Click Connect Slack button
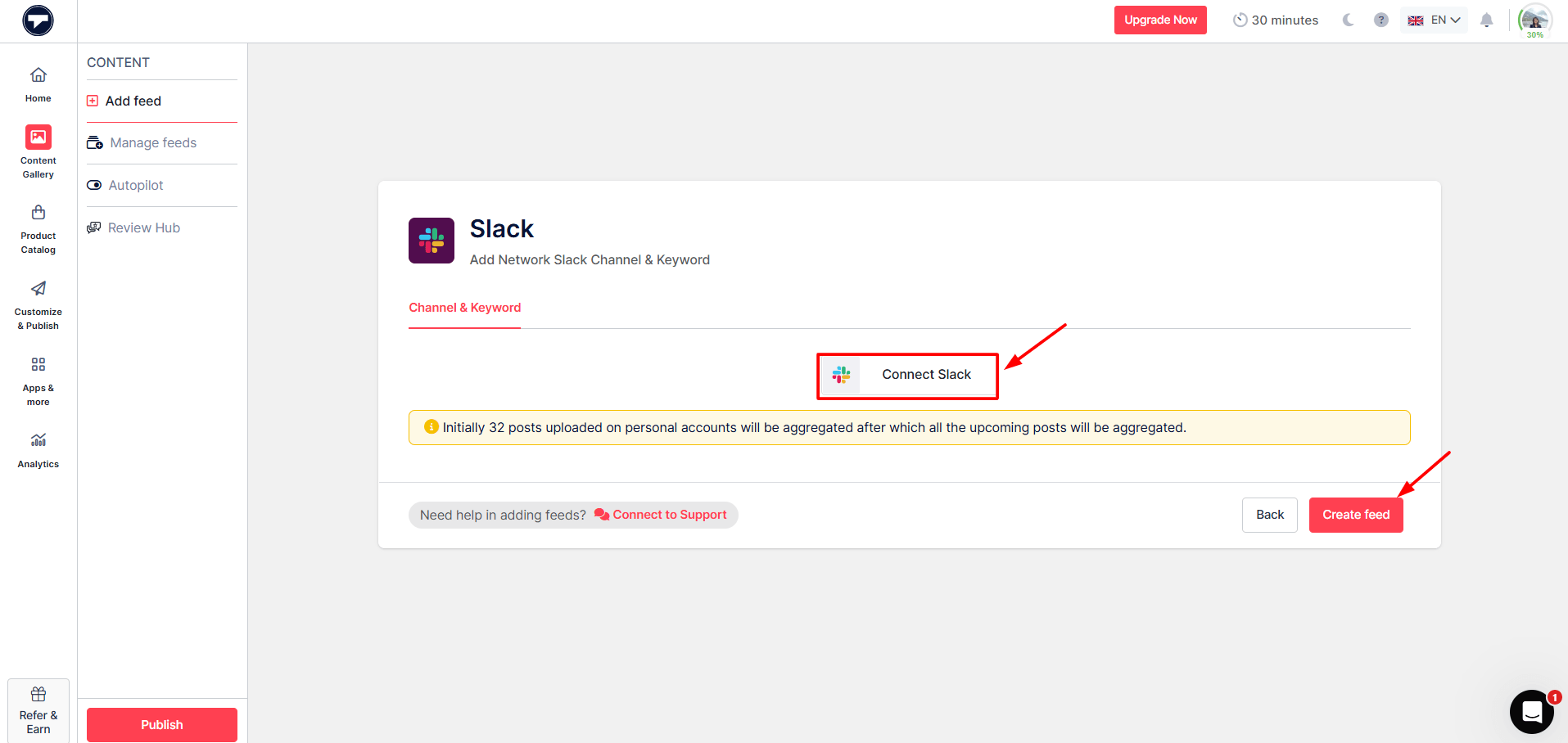This screenshot has width=1568, height=743. click(x=907, y=376)
